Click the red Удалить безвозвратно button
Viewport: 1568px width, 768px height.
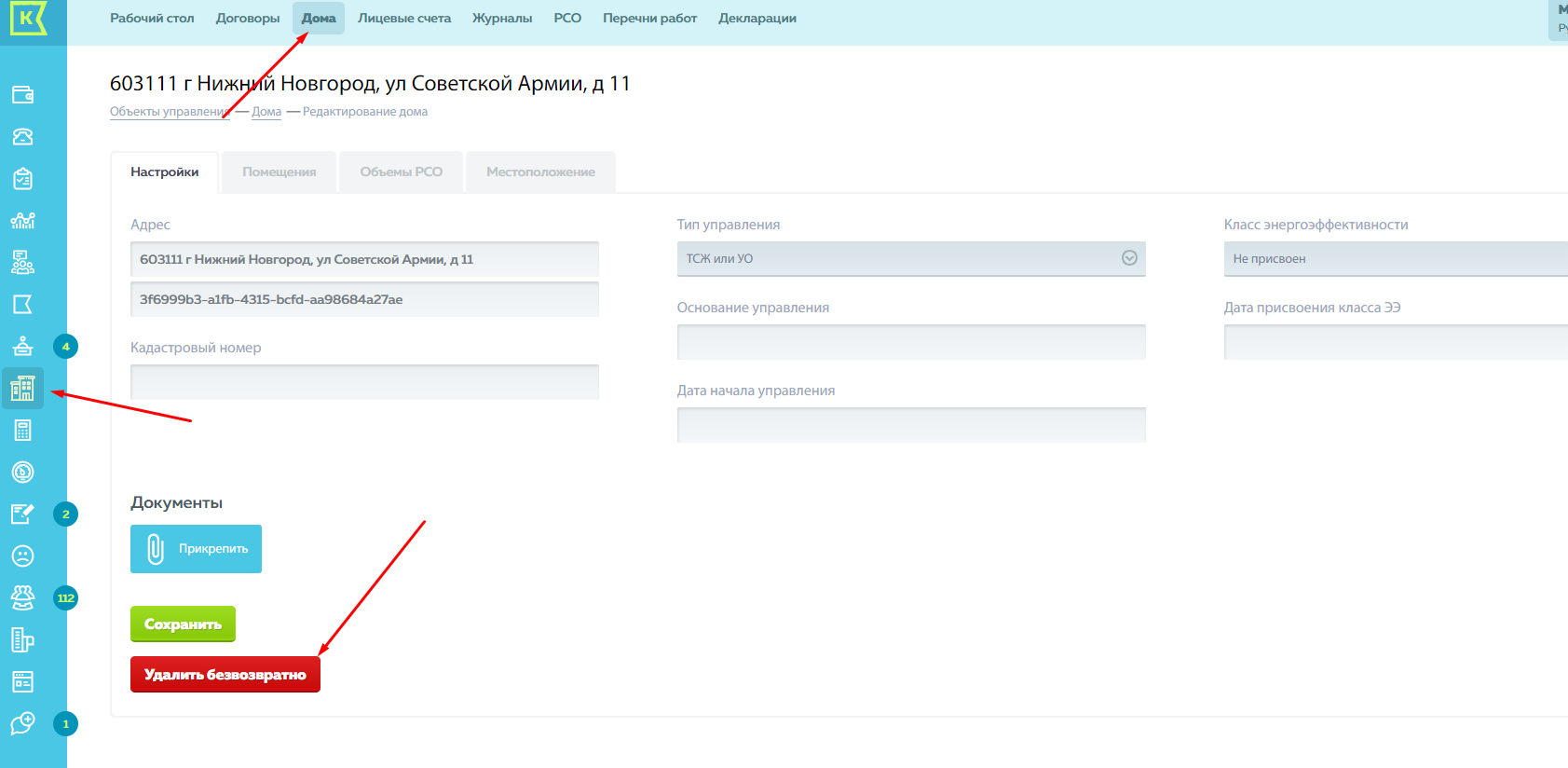click(x=225, y=675)
